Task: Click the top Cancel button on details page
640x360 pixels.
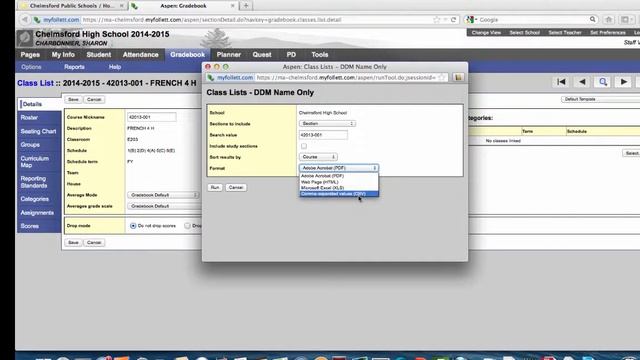Action: pos(94,100)
